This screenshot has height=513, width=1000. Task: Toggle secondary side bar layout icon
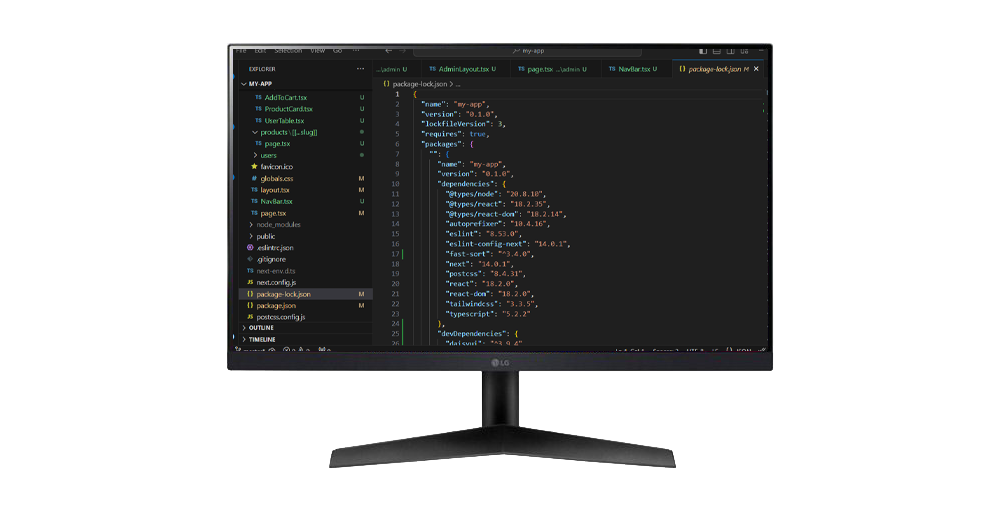(731, 51)
